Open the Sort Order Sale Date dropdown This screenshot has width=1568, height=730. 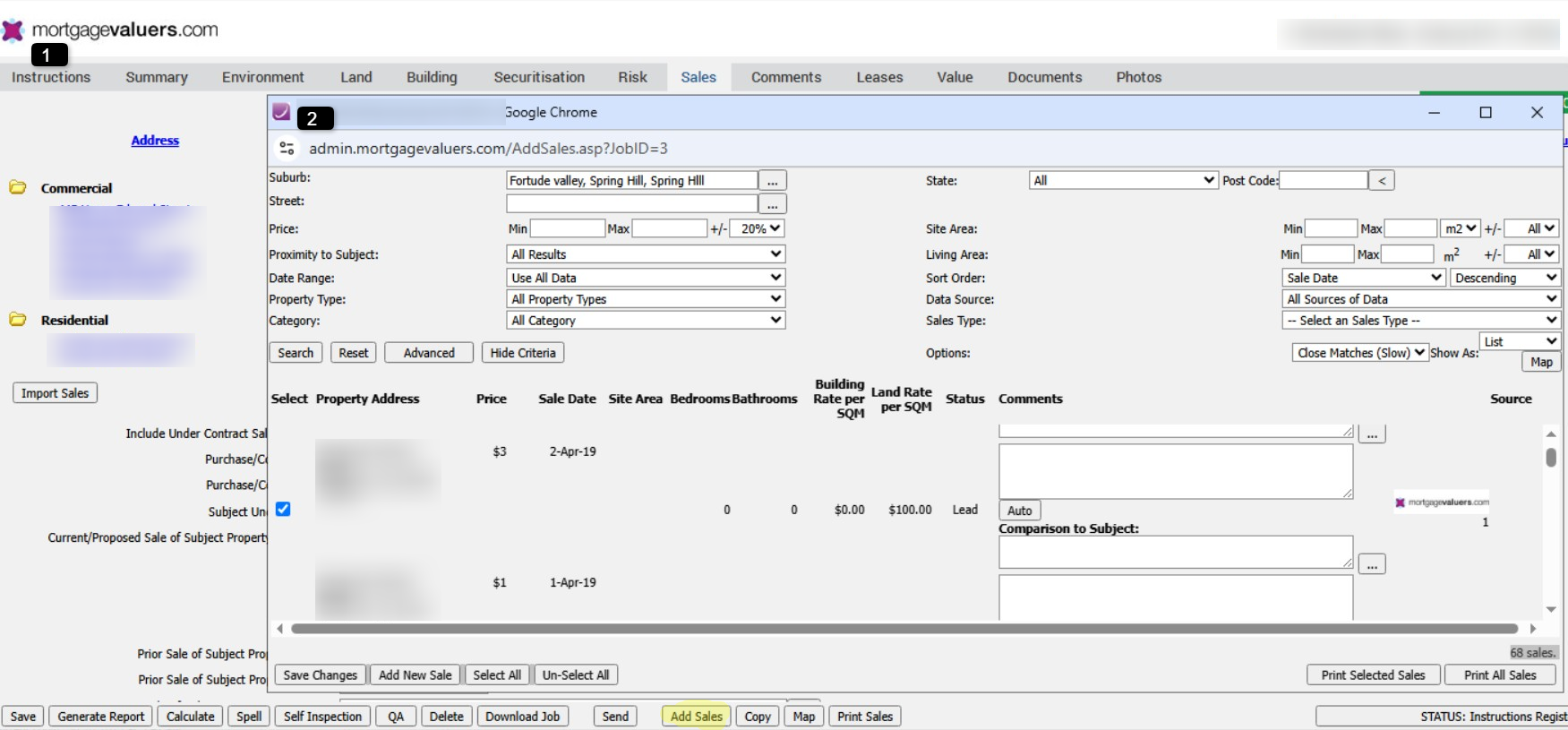1364,278
